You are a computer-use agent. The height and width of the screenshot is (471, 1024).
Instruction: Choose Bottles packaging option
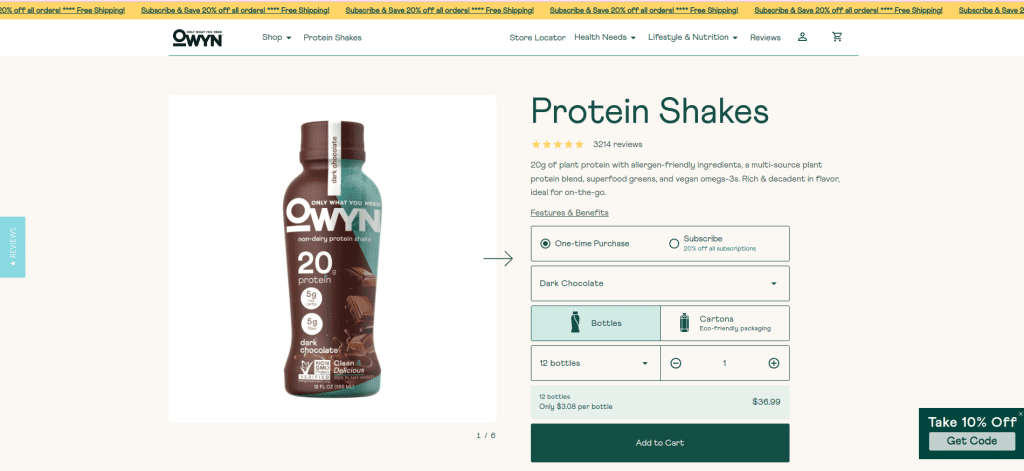[596, 323]
